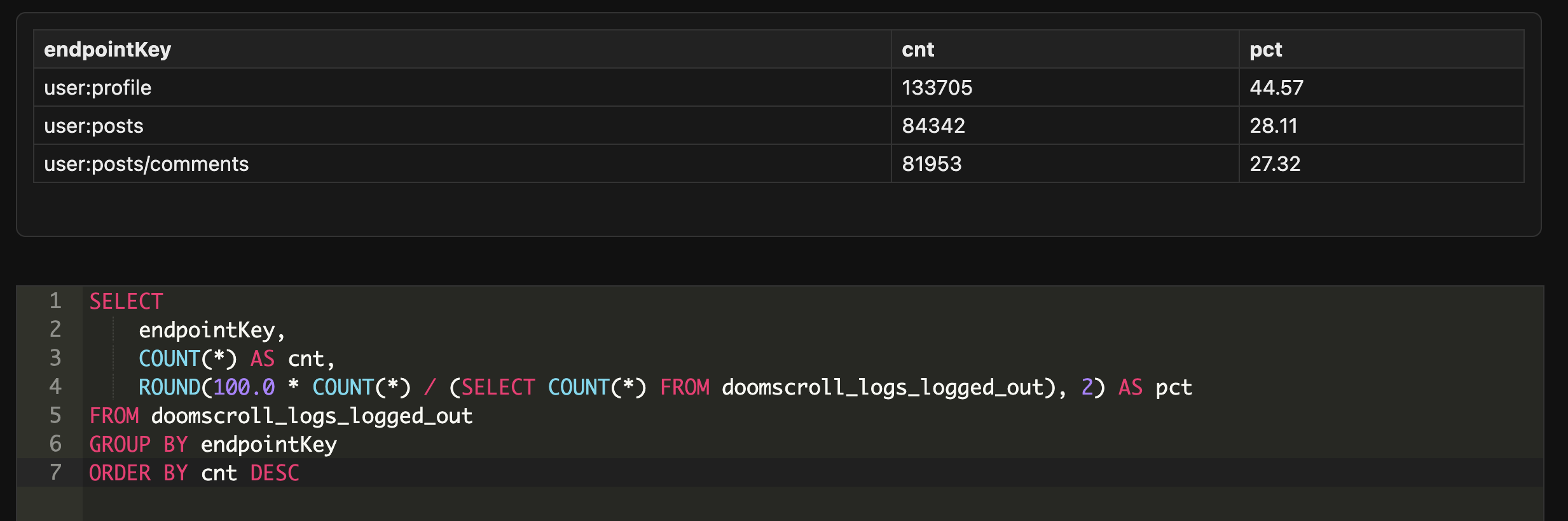
Task: Click line number 2 in gutter
Action: pyautogui.click(x=55, y=329)
